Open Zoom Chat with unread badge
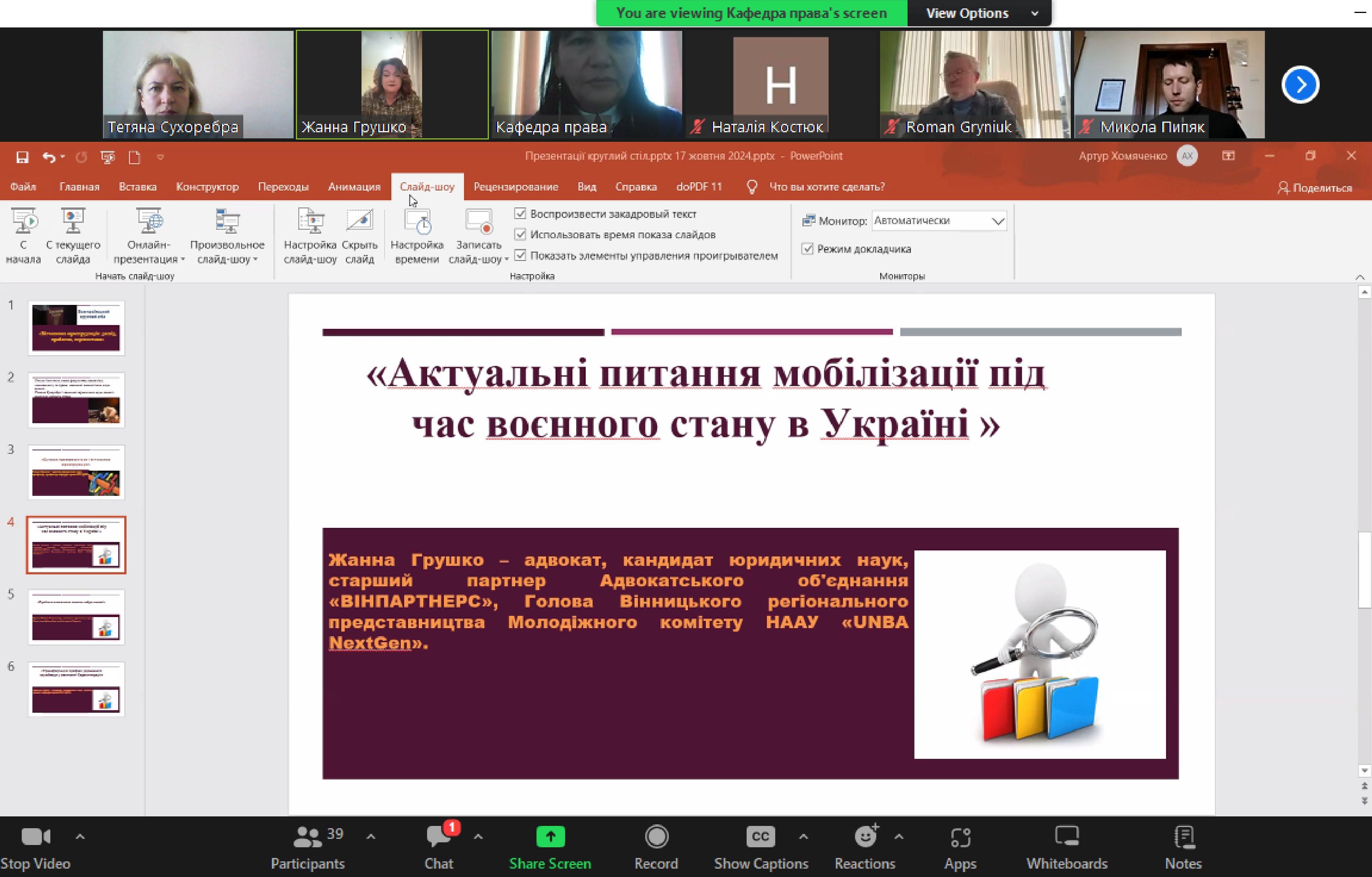 pos(439,837)
